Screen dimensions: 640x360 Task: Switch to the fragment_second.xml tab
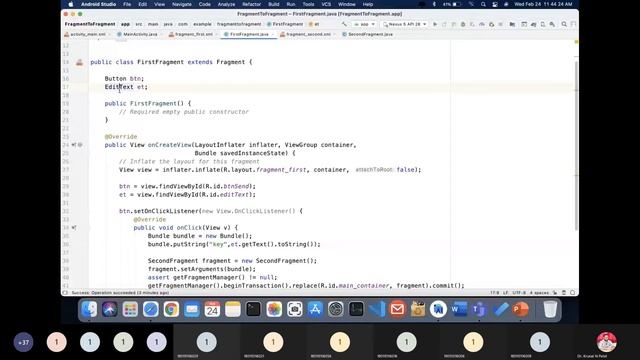pos(308,34)
